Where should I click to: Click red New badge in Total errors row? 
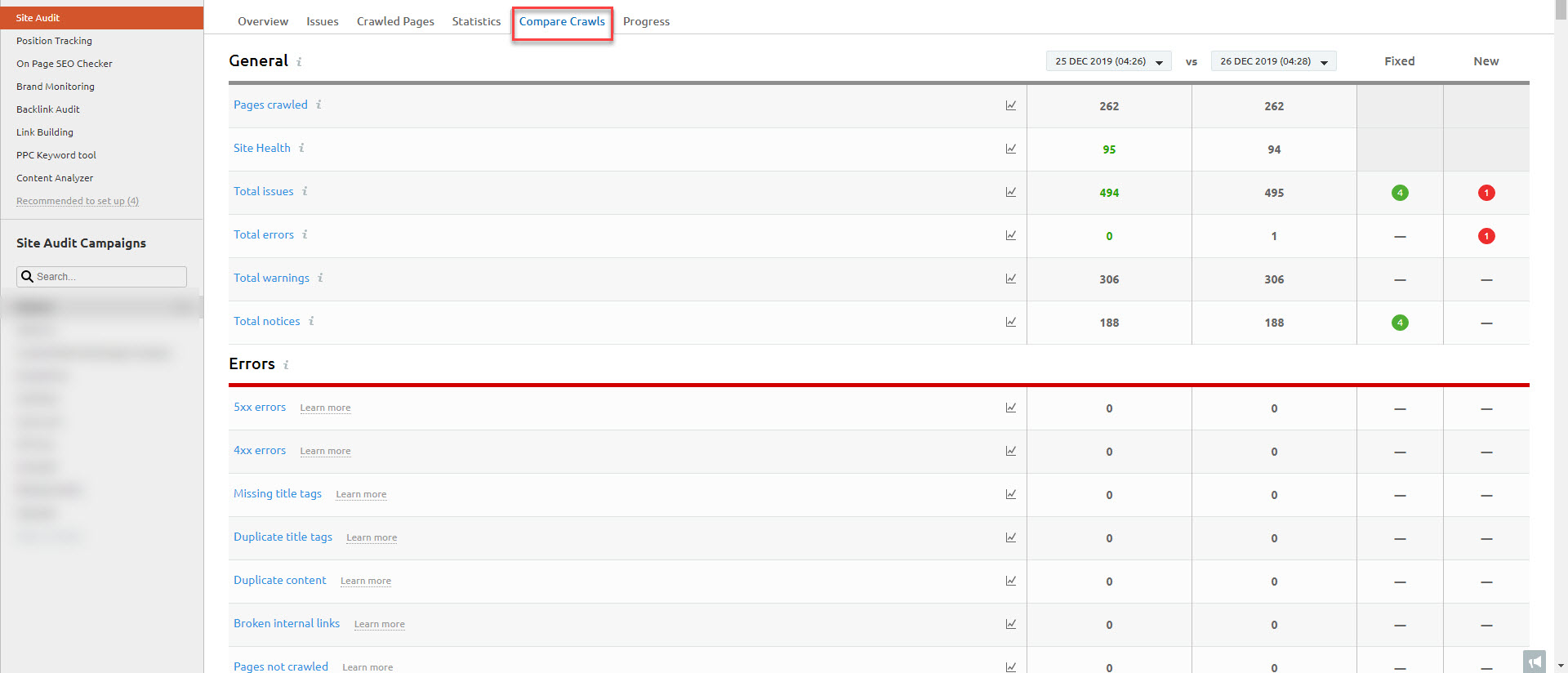[1486, 236]
